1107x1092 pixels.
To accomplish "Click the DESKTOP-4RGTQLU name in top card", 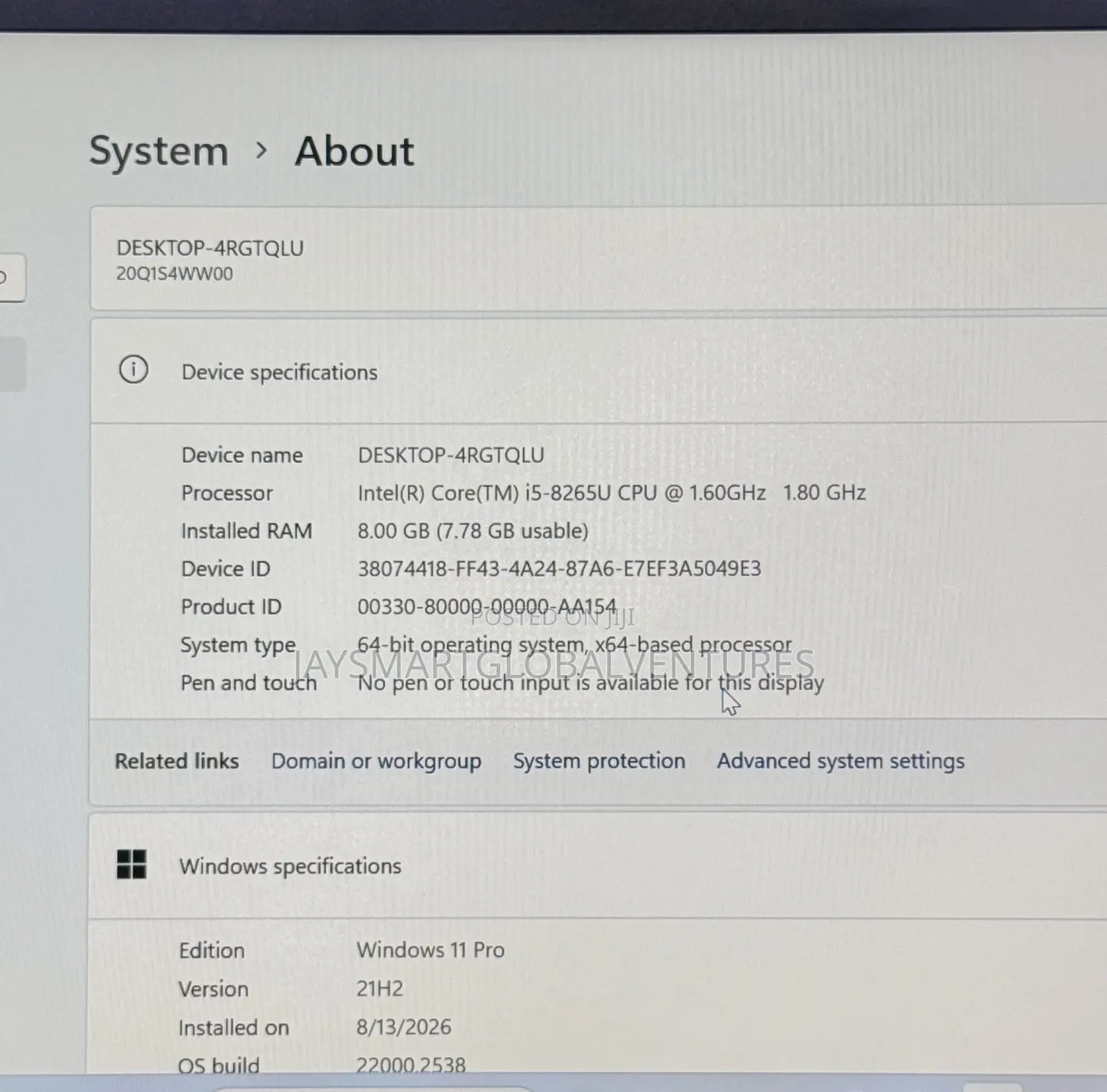I will (x=210, y=248).
